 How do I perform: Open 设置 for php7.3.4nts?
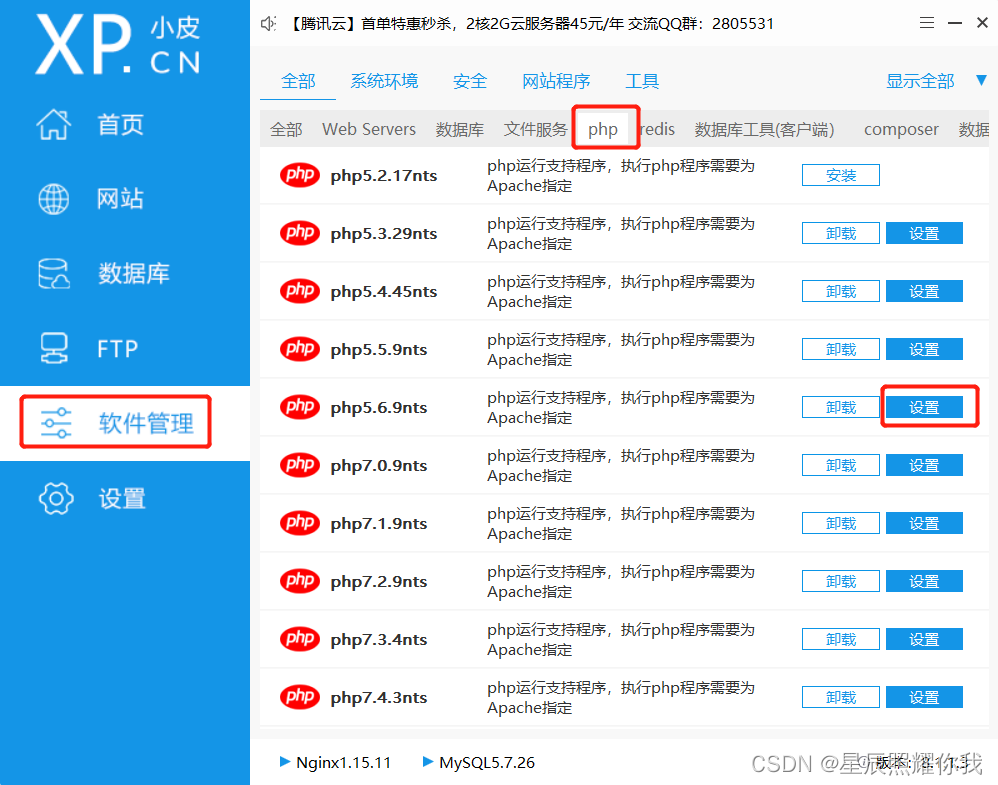[x=924, y=639]
